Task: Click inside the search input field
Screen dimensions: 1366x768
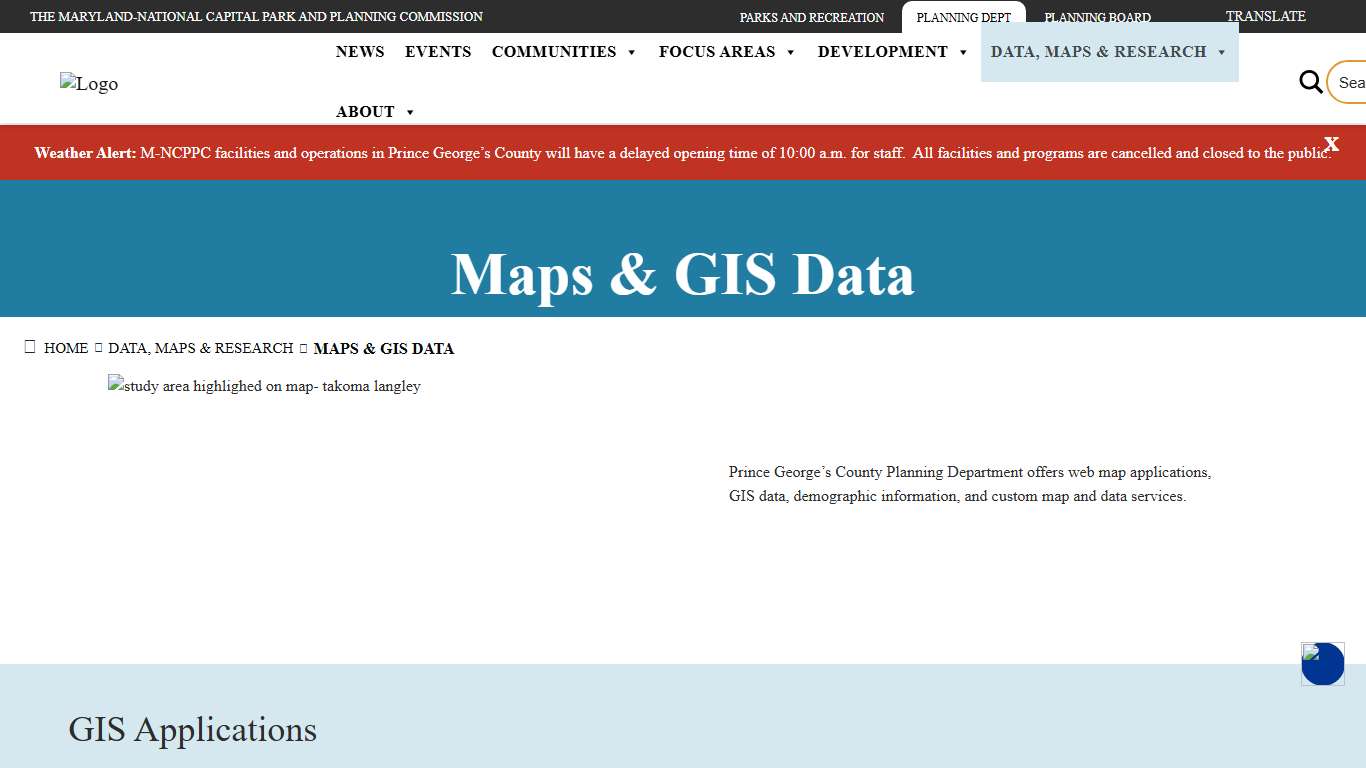Action: click(x=1352, y=83)
